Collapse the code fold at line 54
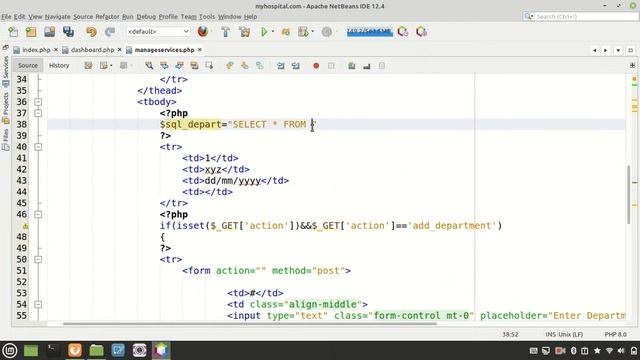 click(x=38, y=304)
